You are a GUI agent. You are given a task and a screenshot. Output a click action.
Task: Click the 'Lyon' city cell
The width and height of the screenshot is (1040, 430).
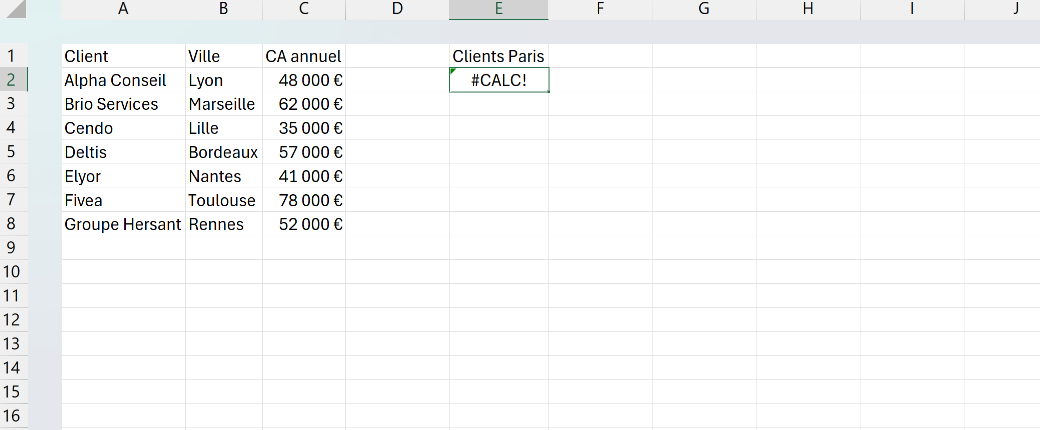pos(224,80)
